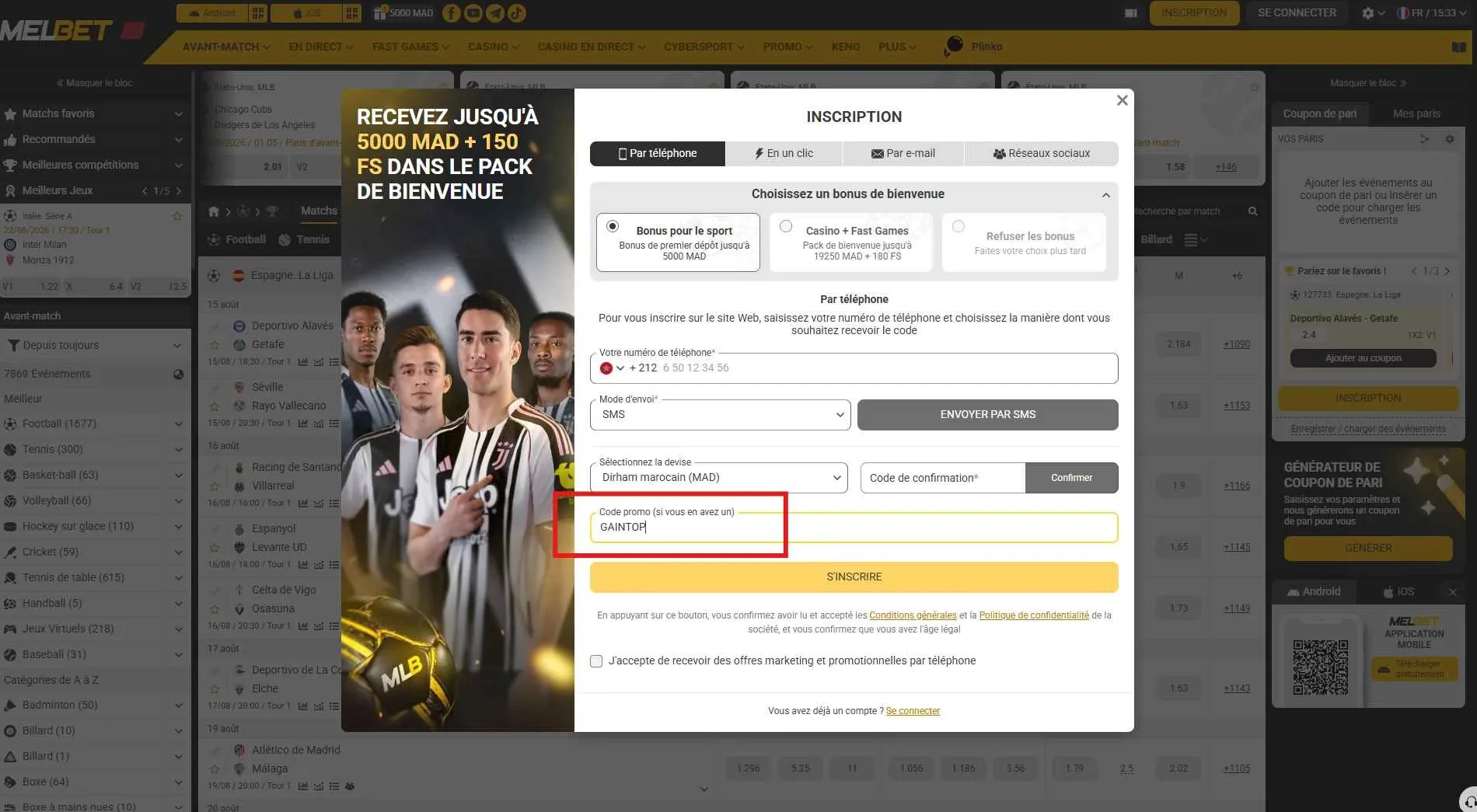Open the Telegram channel icon

pos(494,13)
